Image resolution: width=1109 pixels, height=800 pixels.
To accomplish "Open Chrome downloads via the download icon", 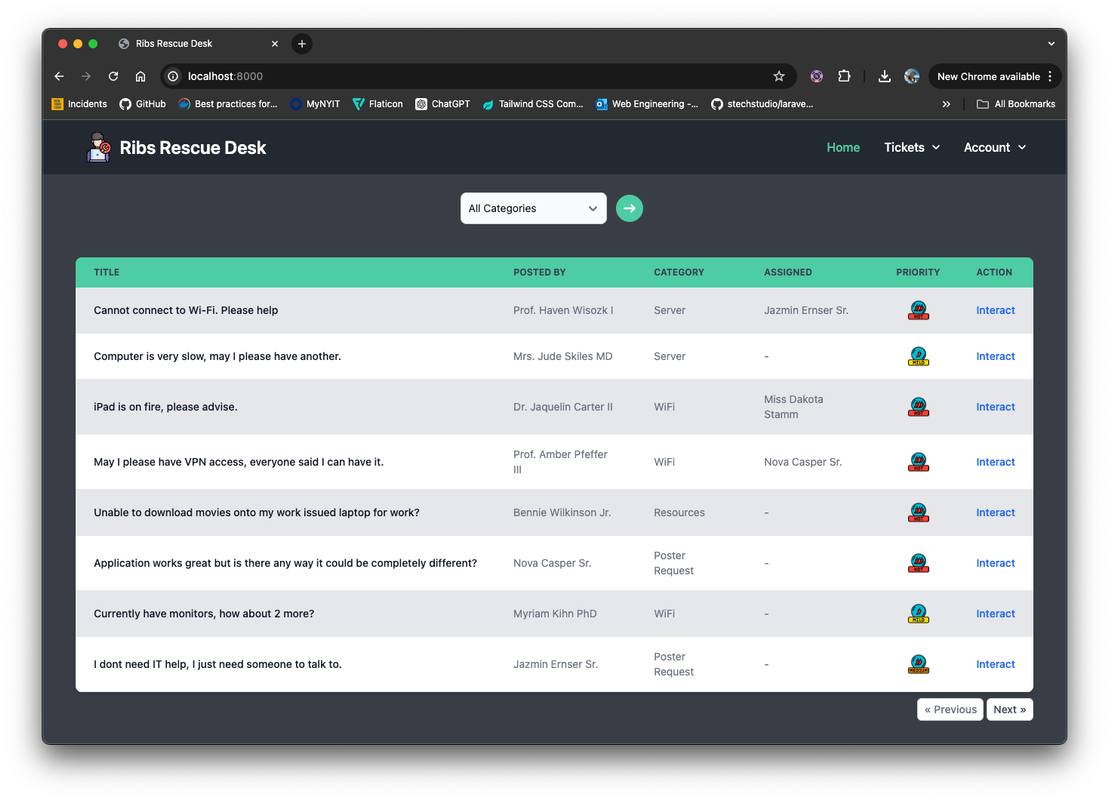I will pyautogui.click(x=884, y=76).
